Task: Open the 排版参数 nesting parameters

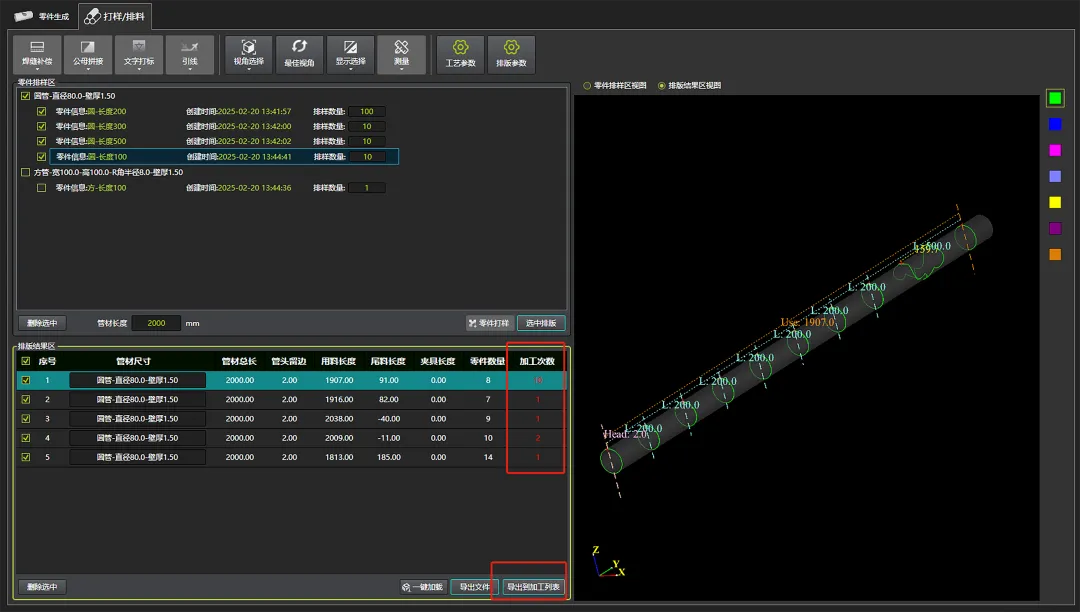Action: pos(511,54)
